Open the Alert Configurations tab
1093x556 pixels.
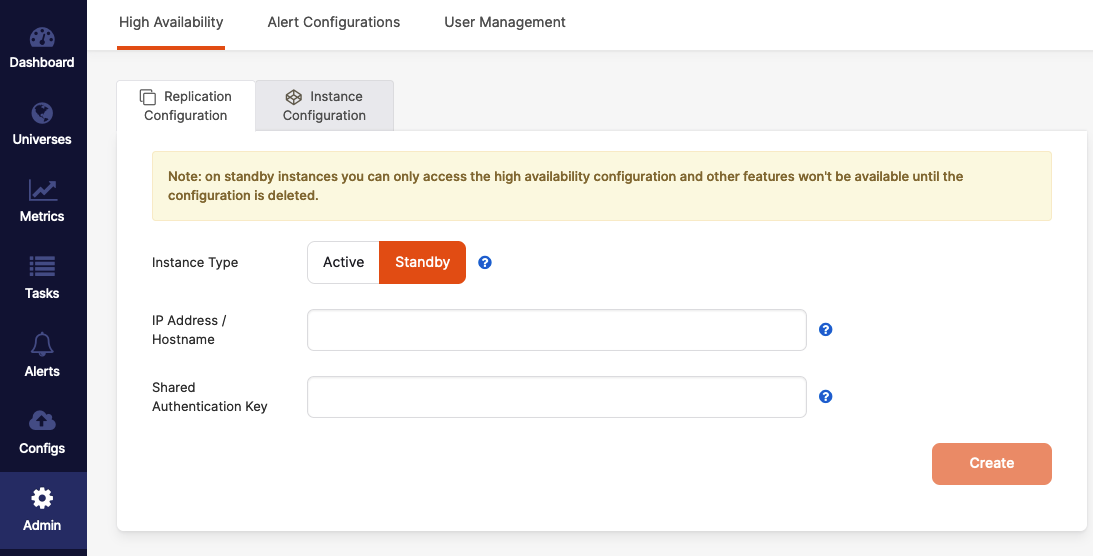[334, 22]
